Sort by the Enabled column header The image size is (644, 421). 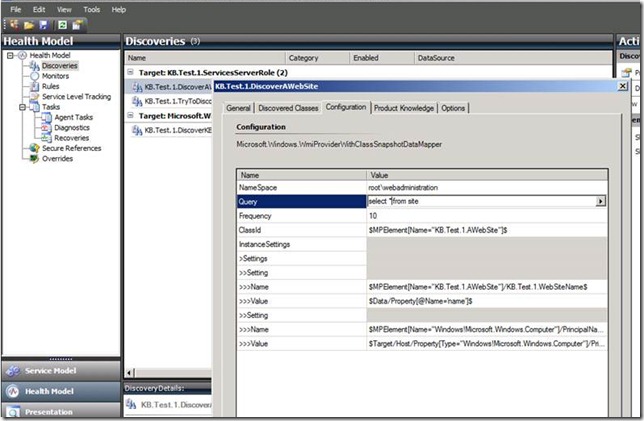pyautogui.click(x=382, y=58)
